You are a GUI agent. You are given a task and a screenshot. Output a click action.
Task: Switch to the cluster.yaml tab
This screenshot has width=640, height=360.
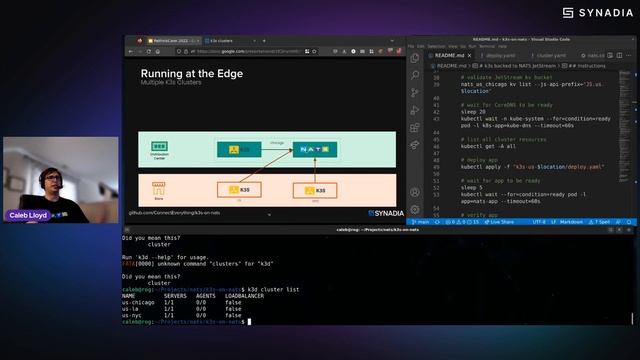550,56
